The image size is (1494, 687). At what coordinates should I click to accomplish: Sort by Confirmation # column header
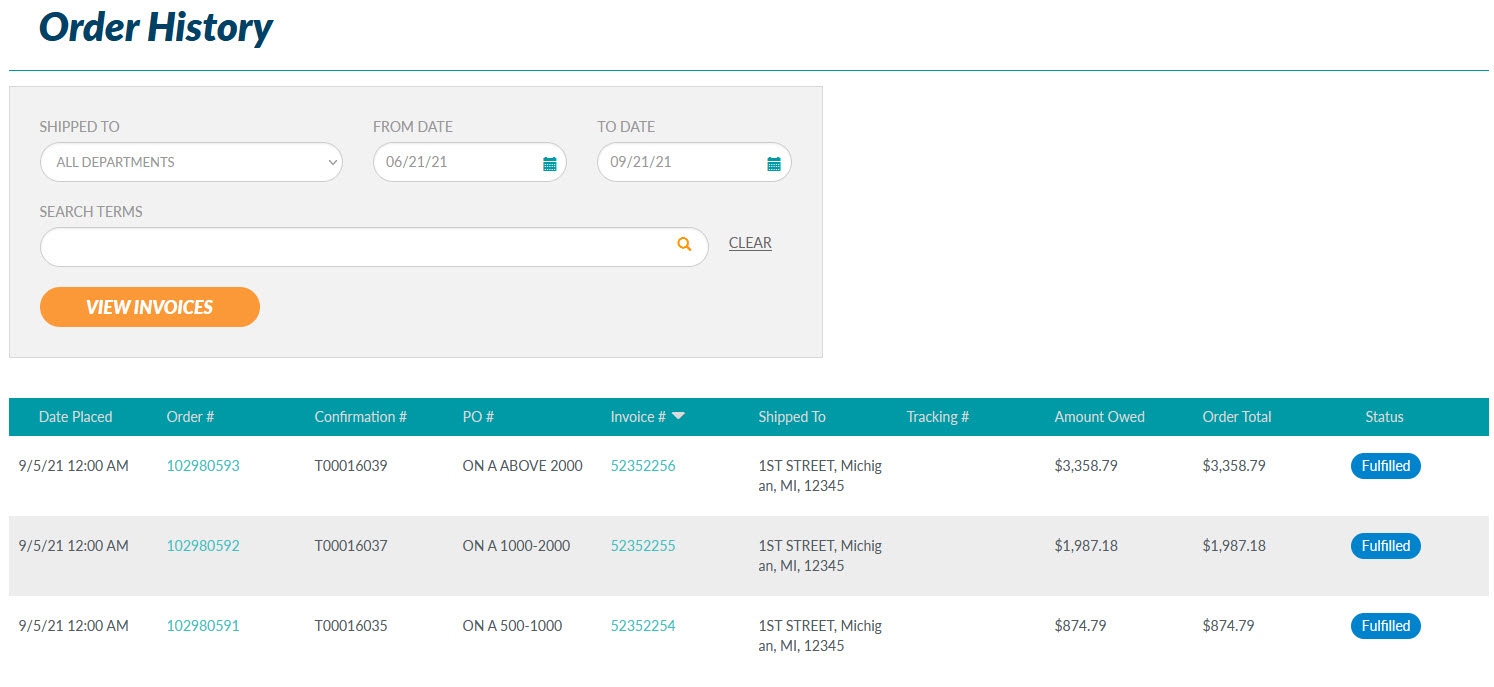(x=360, y=417)
